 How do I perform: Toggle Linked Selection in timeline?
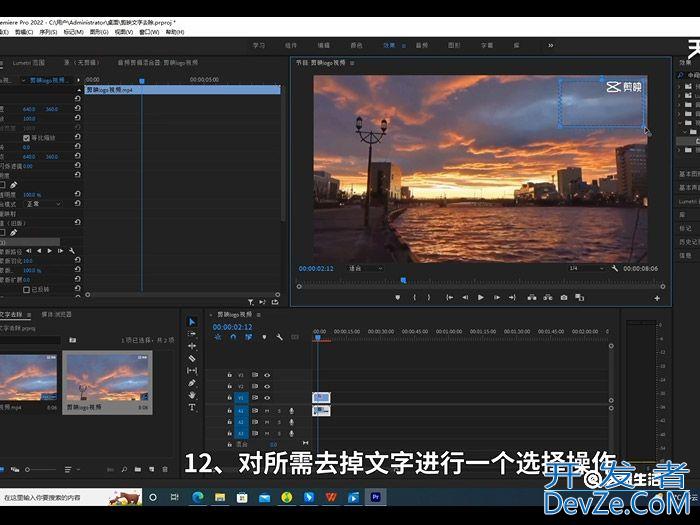(249, 337)
